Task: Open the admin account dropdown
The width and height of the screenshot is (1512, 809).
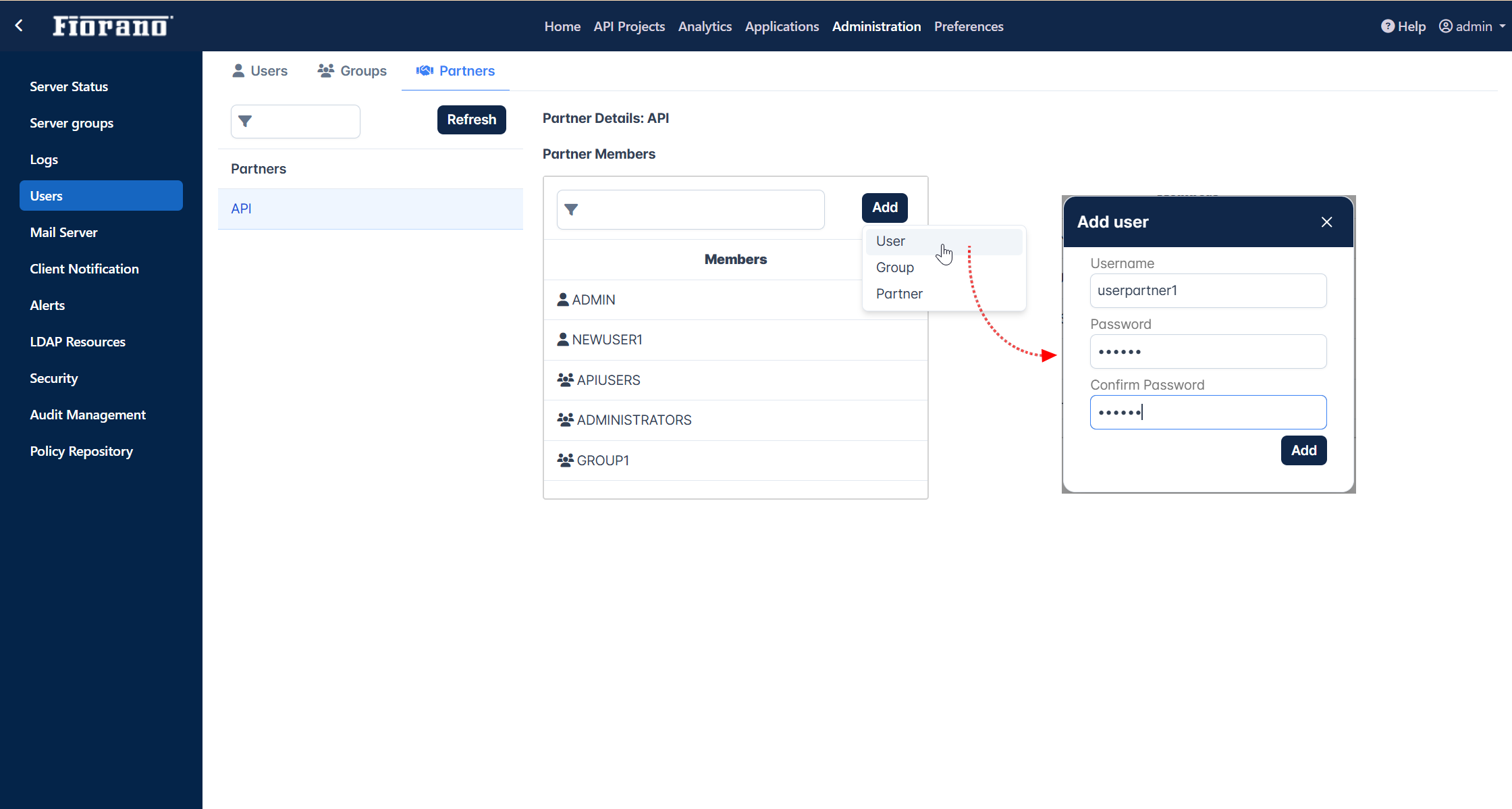Action: click(1472, 26)
